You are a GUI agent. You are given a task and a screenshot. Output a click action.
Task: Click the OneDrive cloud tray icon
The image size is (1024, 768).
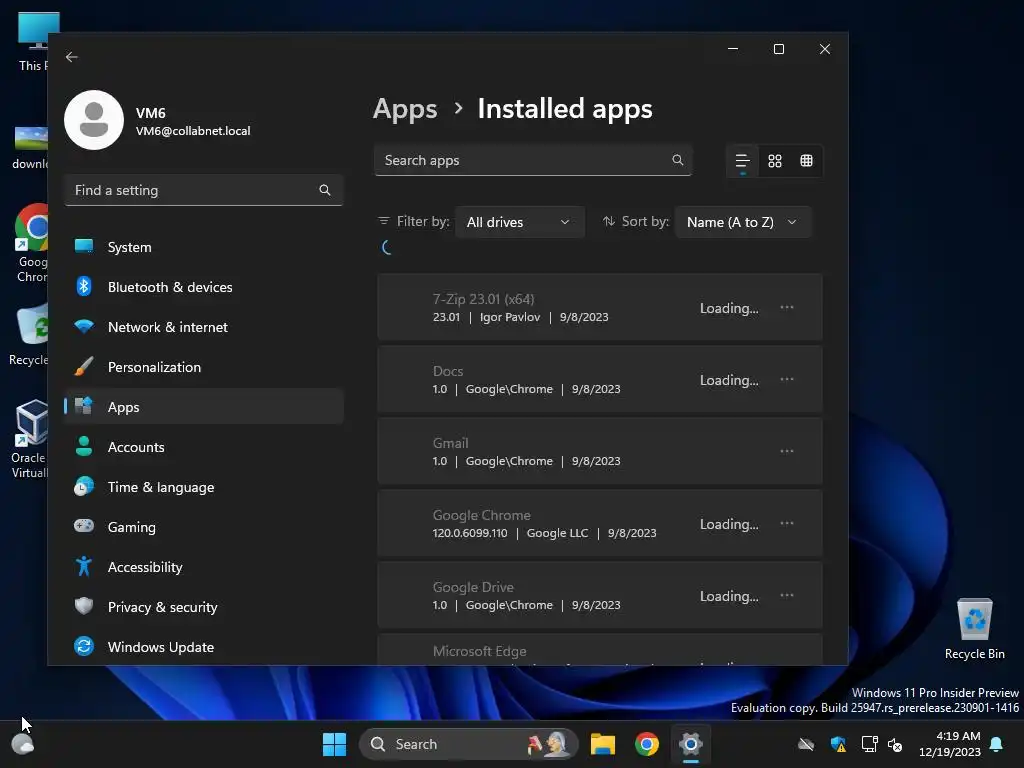point(807,744)
